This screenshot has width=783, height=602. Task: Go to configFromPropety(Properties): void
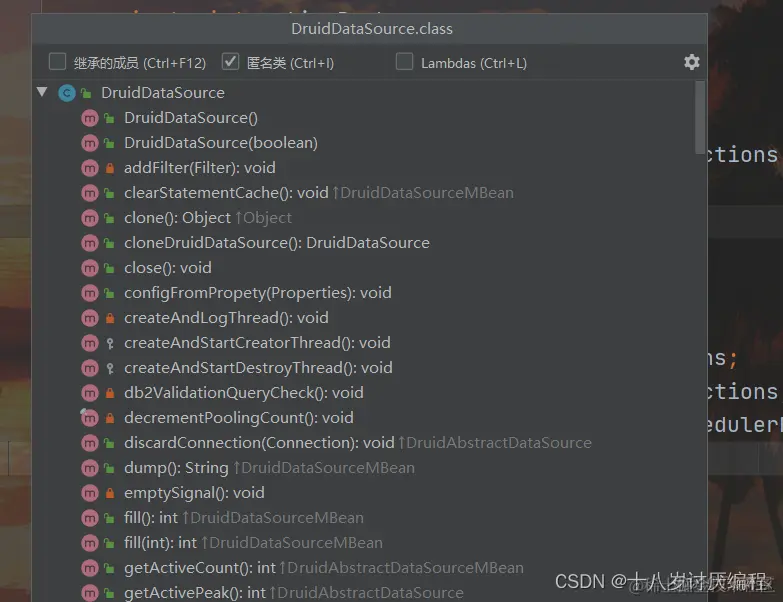click(258, 293)
